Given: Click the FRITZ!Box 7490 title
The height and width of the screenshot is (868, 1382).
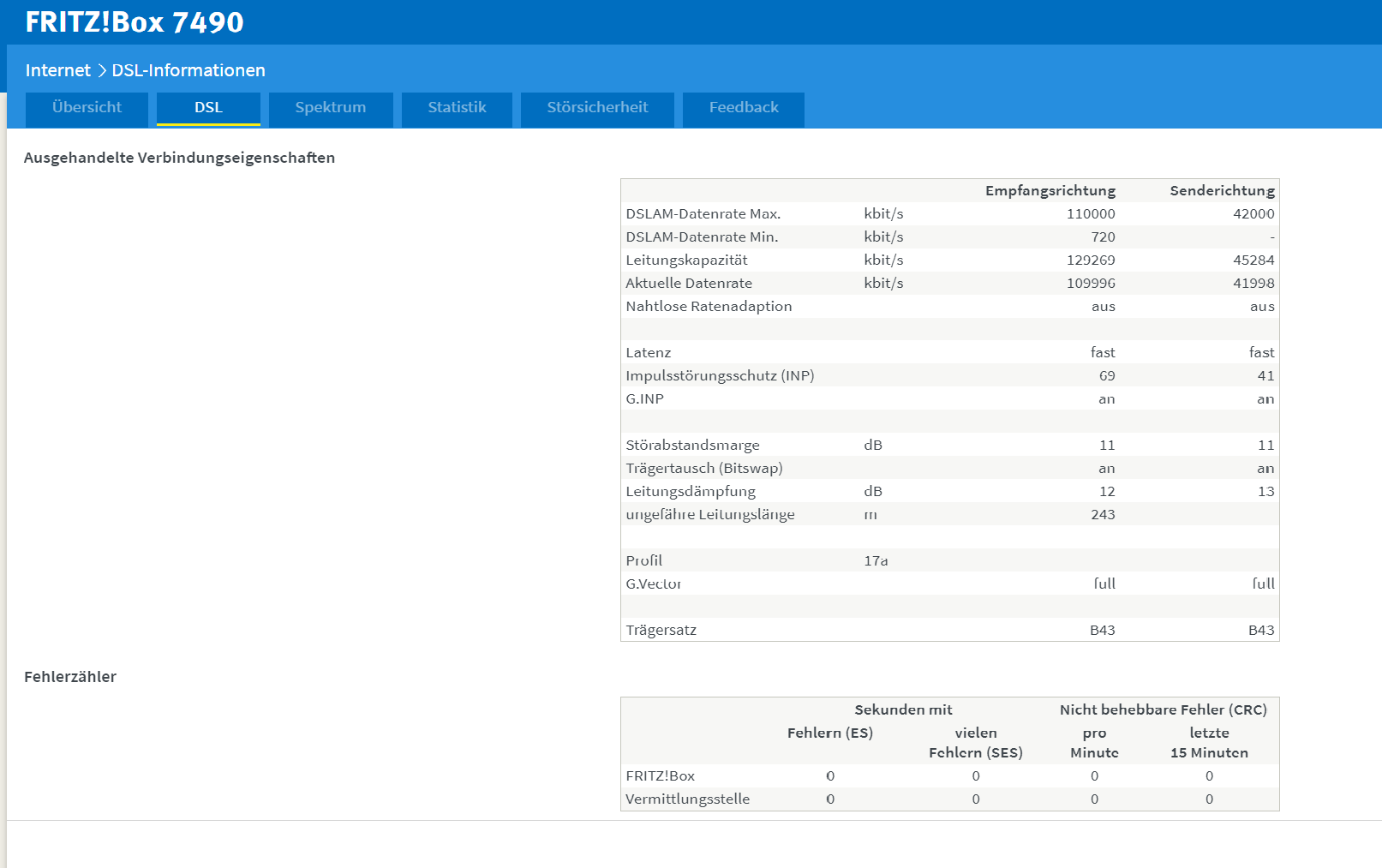Looking at the screenshot, I should 135,22.
